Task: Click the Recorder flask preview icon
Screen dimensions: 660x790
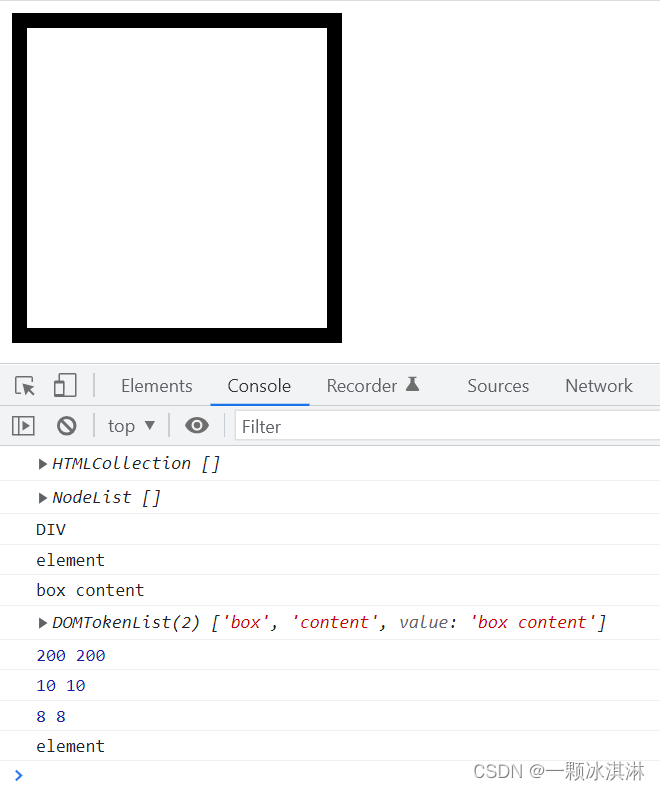Action: [413, 384]
